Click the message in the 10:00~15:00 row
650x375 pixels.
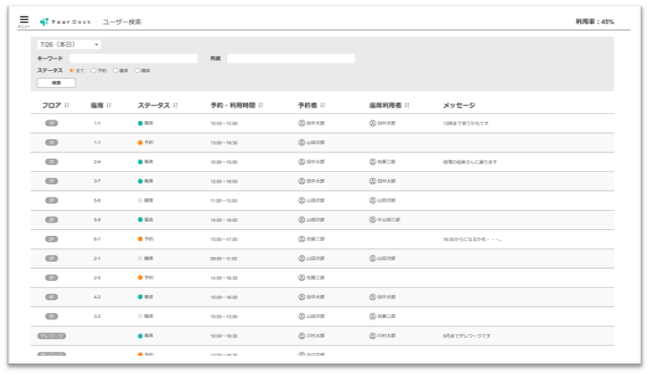(470, 162)
